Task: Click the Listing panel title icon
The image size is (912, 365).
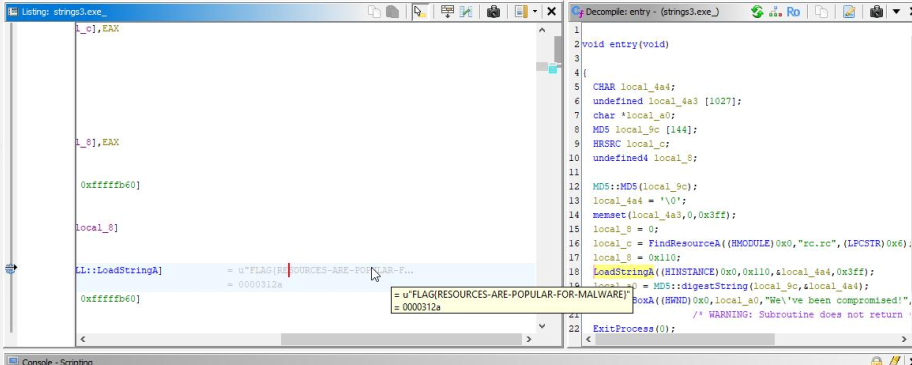Action: coord(13,12)
